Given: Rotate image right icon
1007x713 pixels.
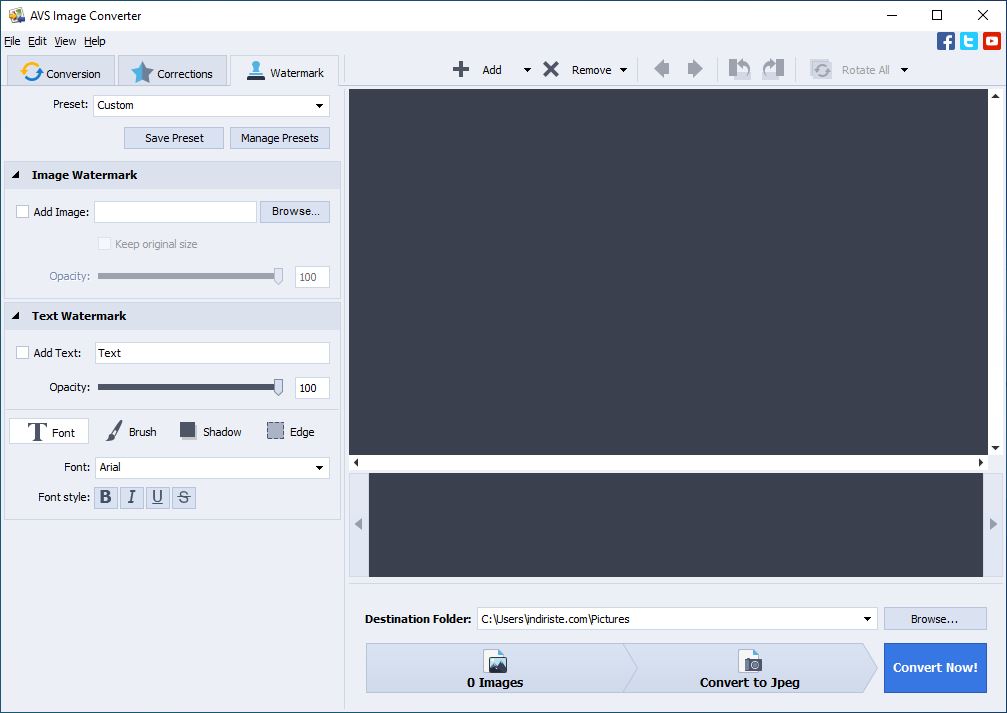Looking at the screenshot, I should (773, 69).
